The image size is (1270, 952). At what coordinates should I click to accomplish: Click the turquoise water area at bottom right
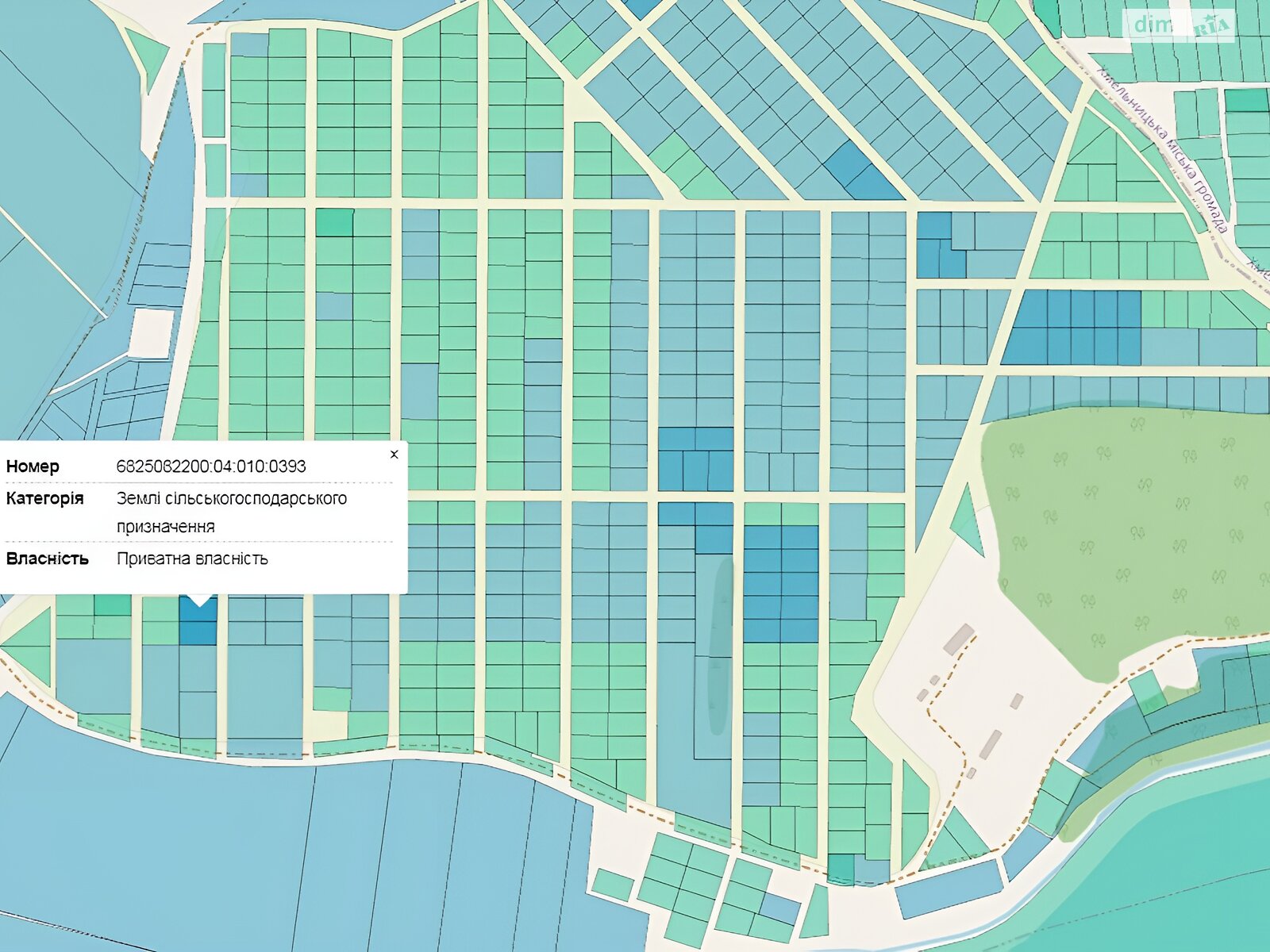pos(1175,873)
